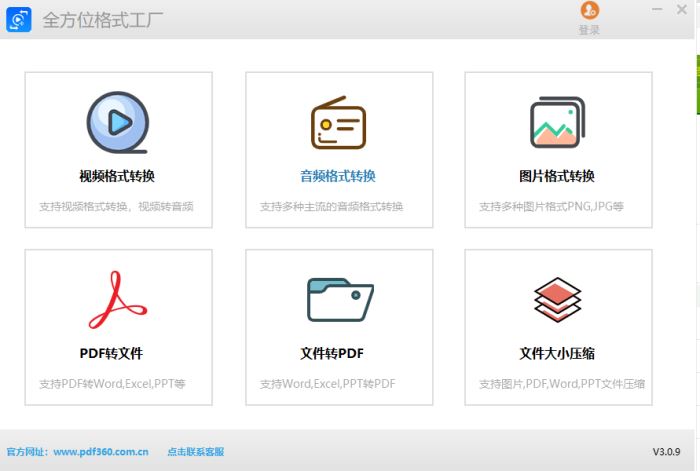Click description 支持视频格式转换，视频转音频

(116, 206)
